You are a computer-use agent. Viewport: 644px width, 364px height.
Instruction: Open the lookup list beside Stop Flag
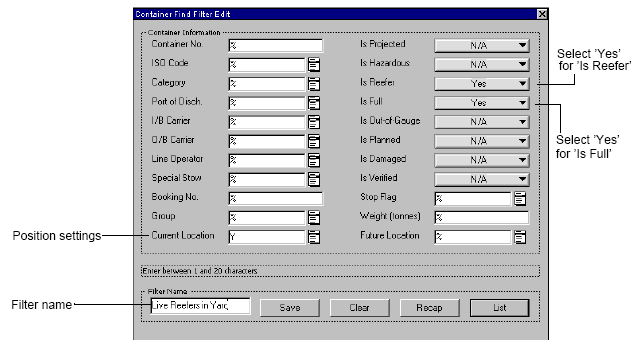520,198
